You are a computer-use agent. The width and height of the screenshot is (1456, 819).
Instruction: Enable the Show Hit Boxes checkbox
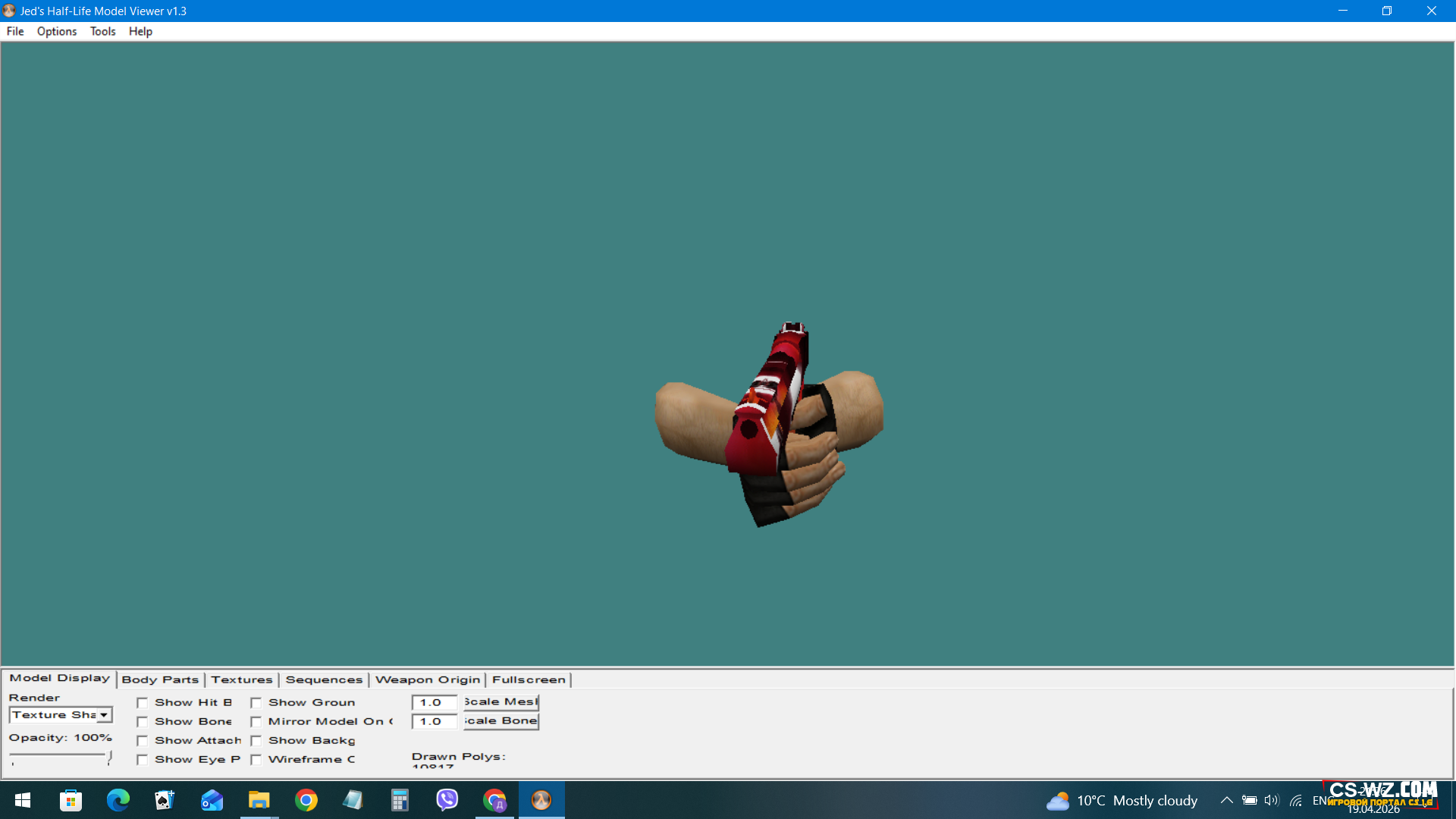(x=143, y=703)
